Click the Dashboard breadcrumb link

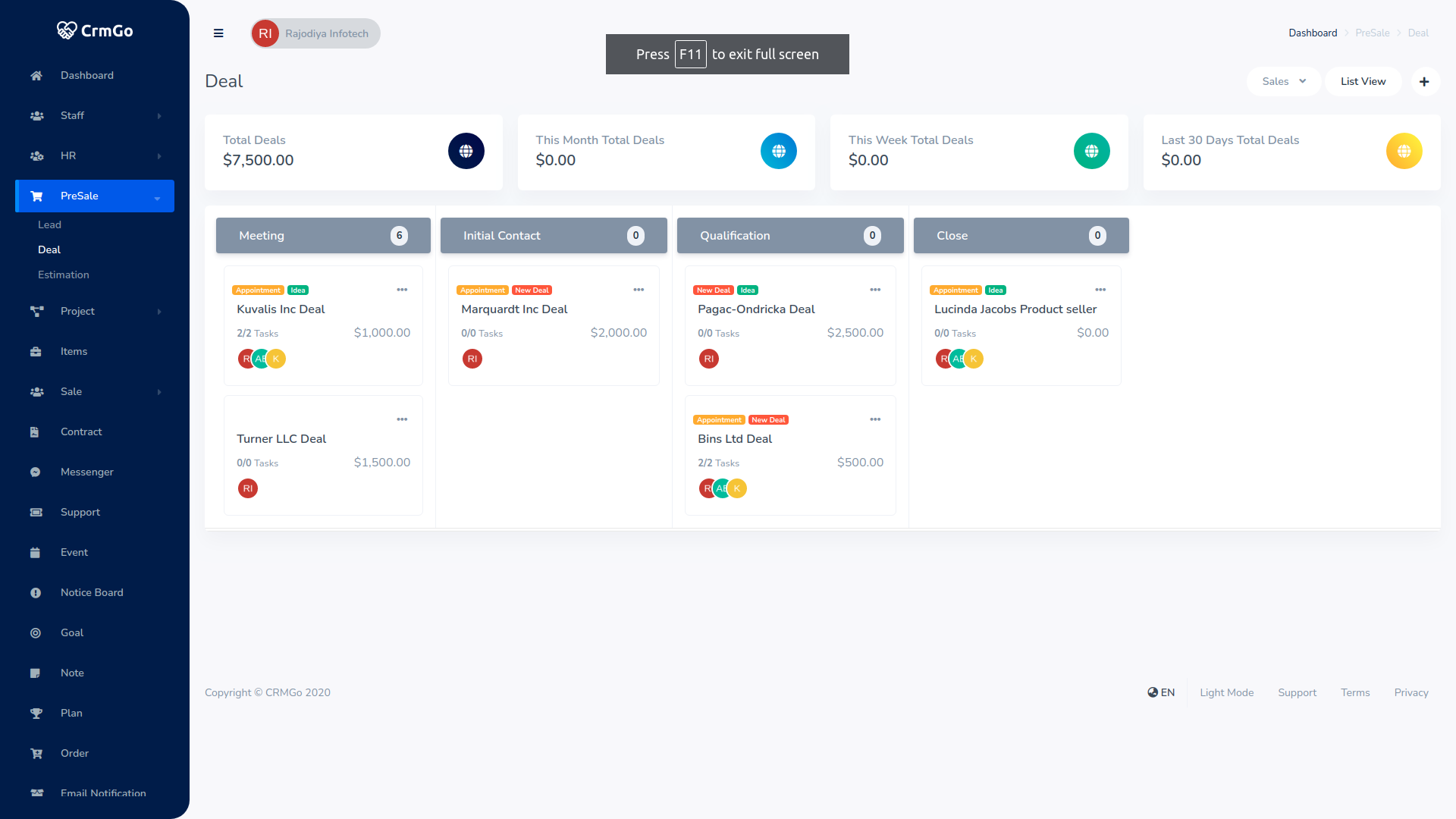coord(1313,33)
